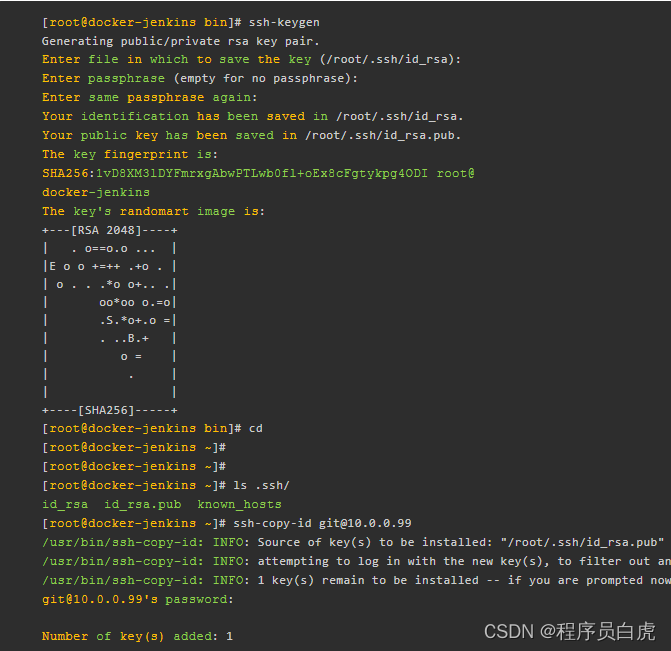Click the '+---[RSA 2048]----+' header

(x=110, y=230)
